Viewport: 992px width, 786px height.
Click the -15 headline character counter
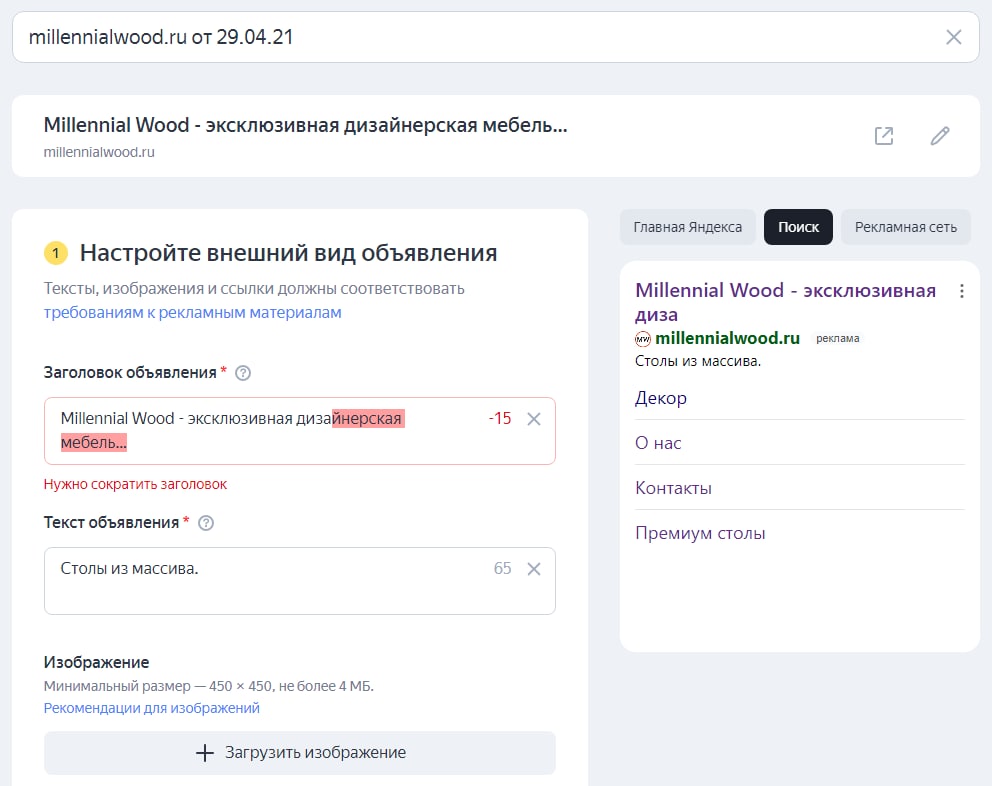[500, 419]
